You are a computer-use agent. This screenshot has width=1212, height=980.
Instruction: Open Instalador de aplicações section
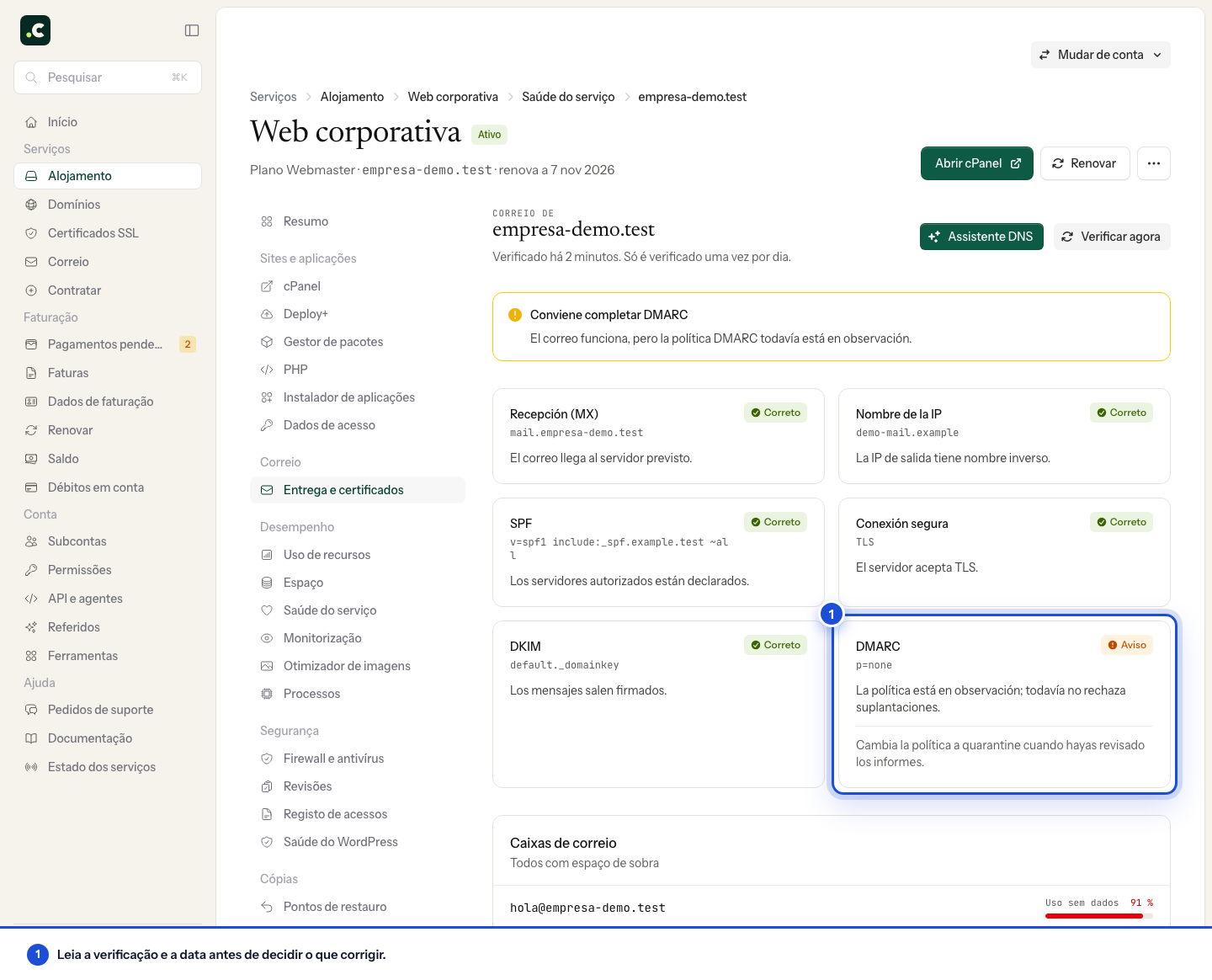pos(358,397)
